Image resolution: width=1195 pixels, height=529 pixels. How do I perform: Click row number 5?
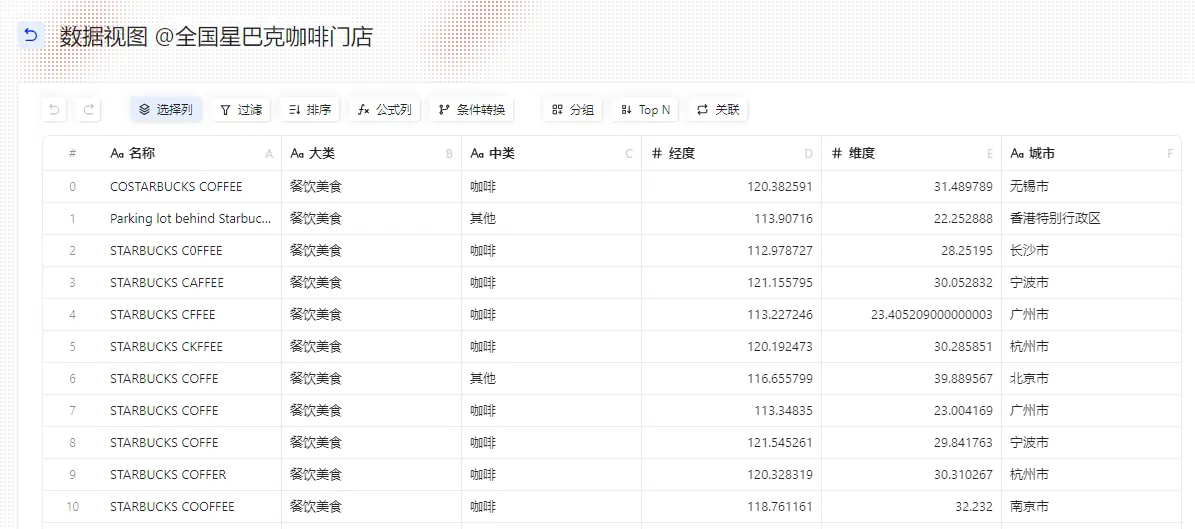(72, 347)
